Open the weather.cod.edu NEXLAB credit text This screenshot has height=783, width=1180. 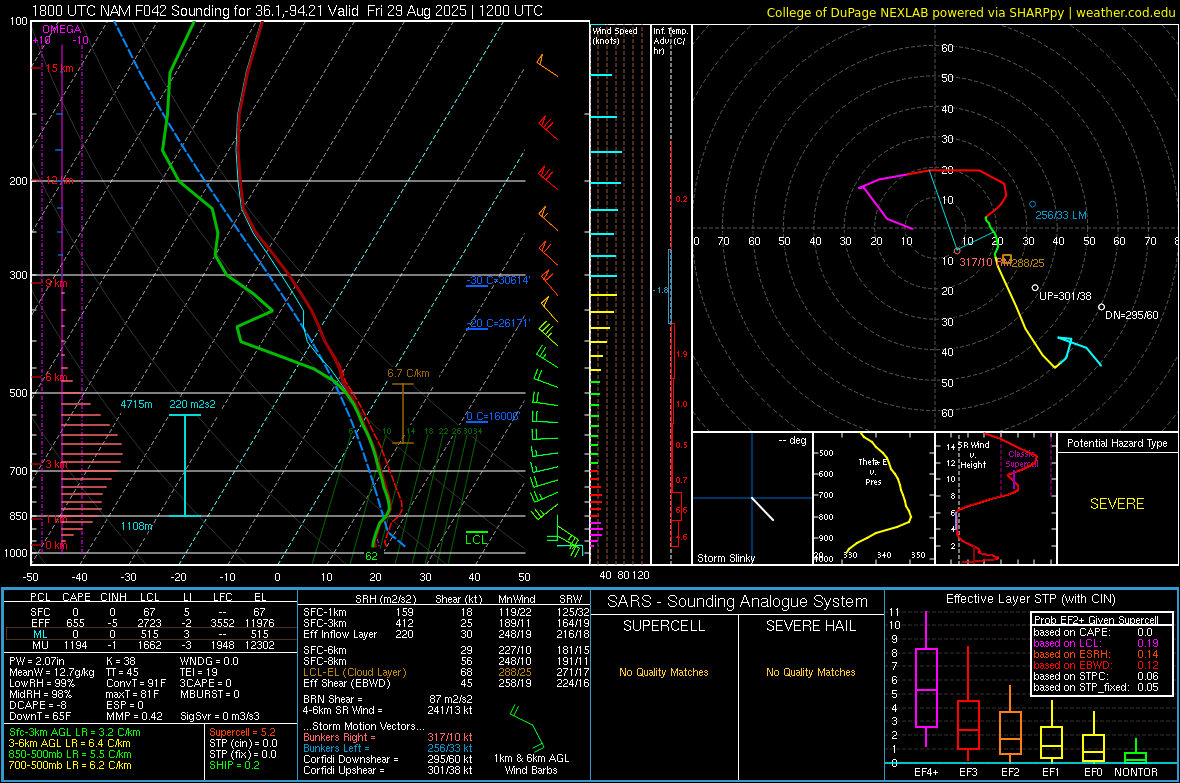coord(970,12)
